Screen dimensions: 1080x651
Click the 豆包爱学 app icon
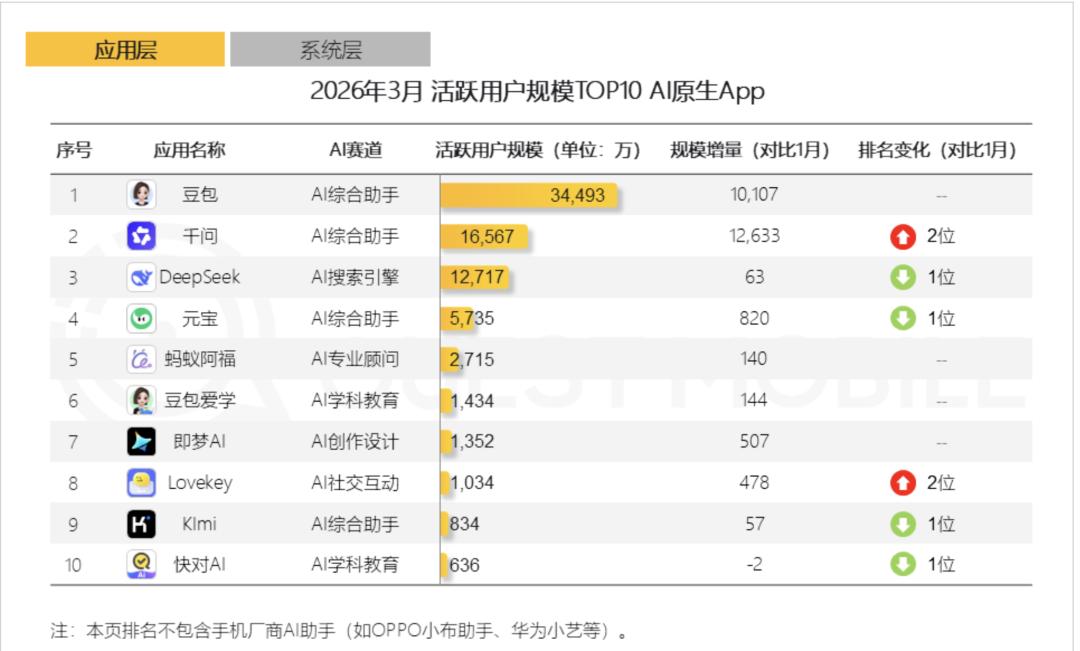(141, 400)
